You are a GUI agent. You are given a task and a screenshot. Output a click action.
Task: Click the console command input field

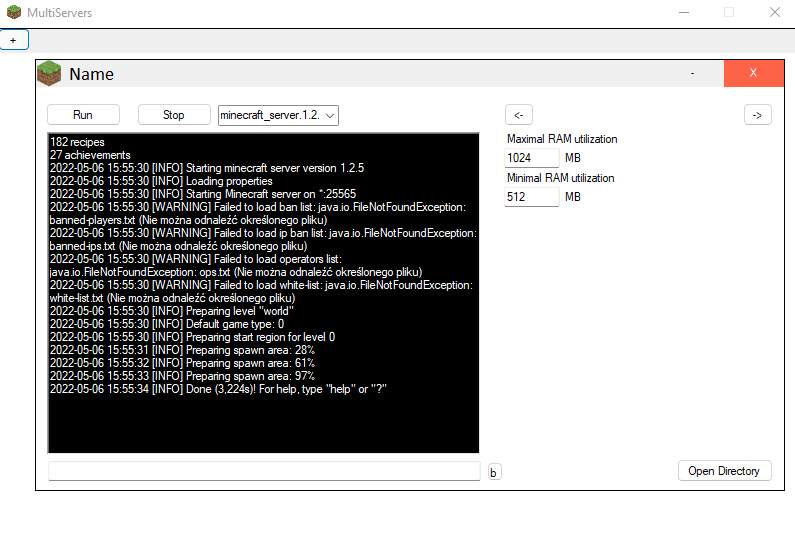264,471
